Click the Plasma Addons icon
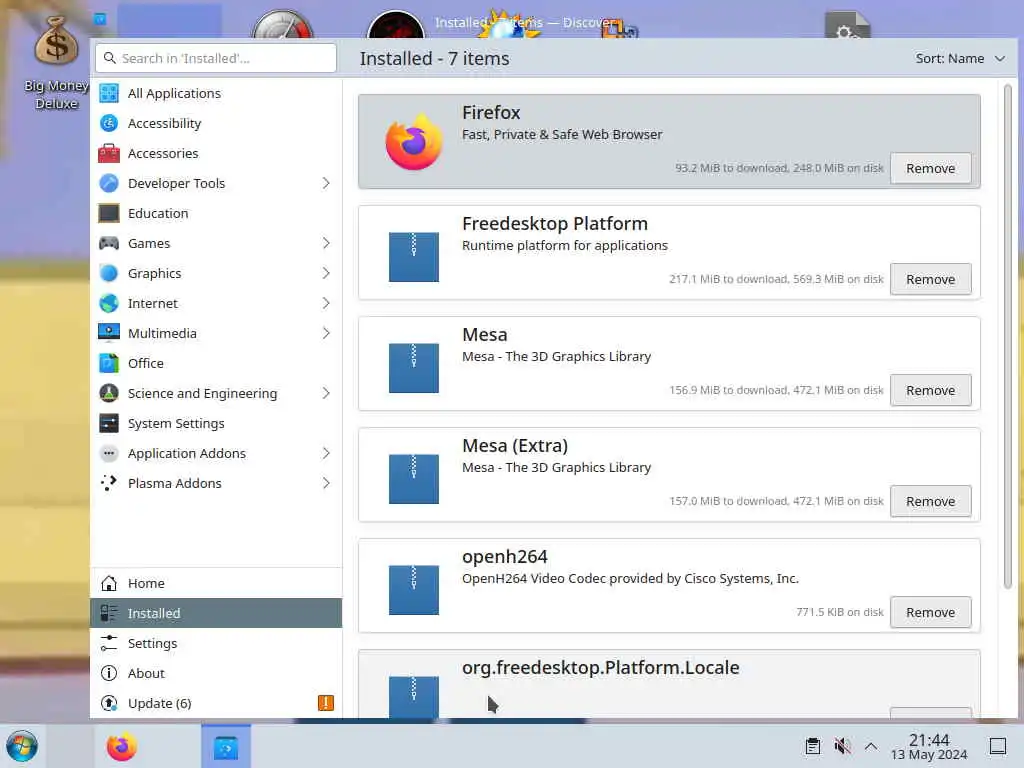This screenshot has height=768, width=1024. pos(109,483)
